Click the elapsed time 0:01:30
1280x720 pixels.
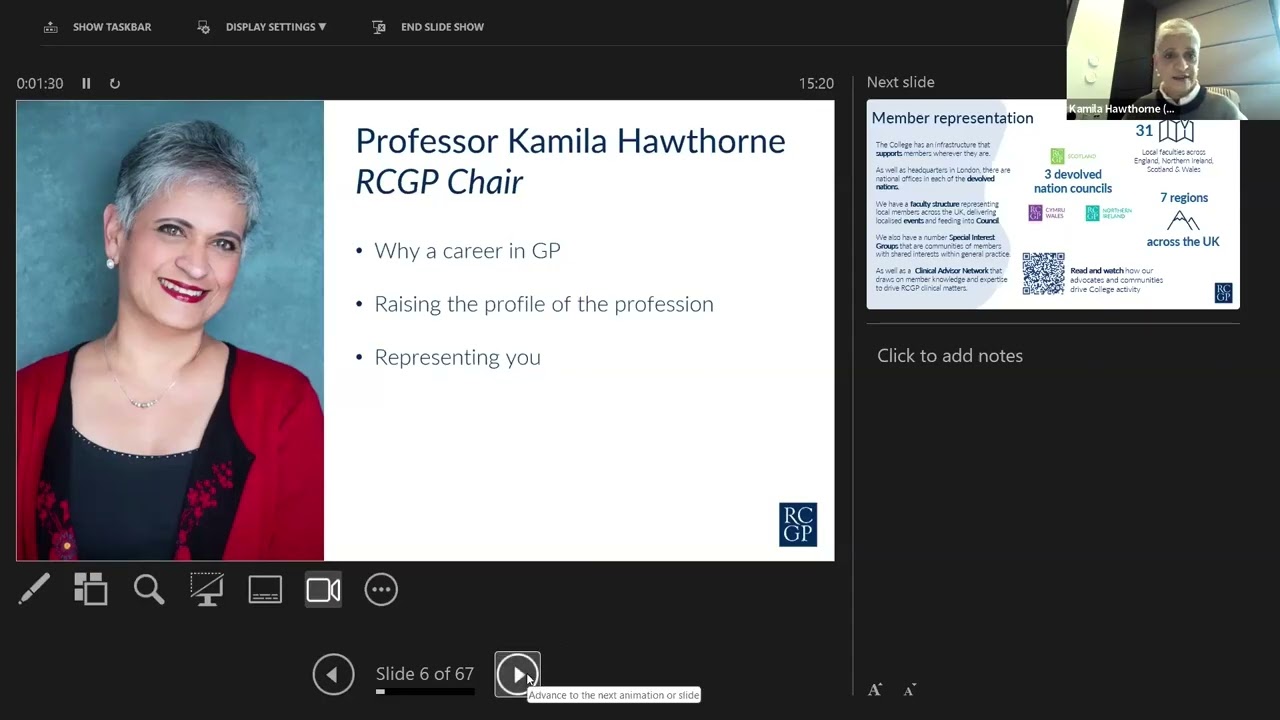click(x=40, y=84)
